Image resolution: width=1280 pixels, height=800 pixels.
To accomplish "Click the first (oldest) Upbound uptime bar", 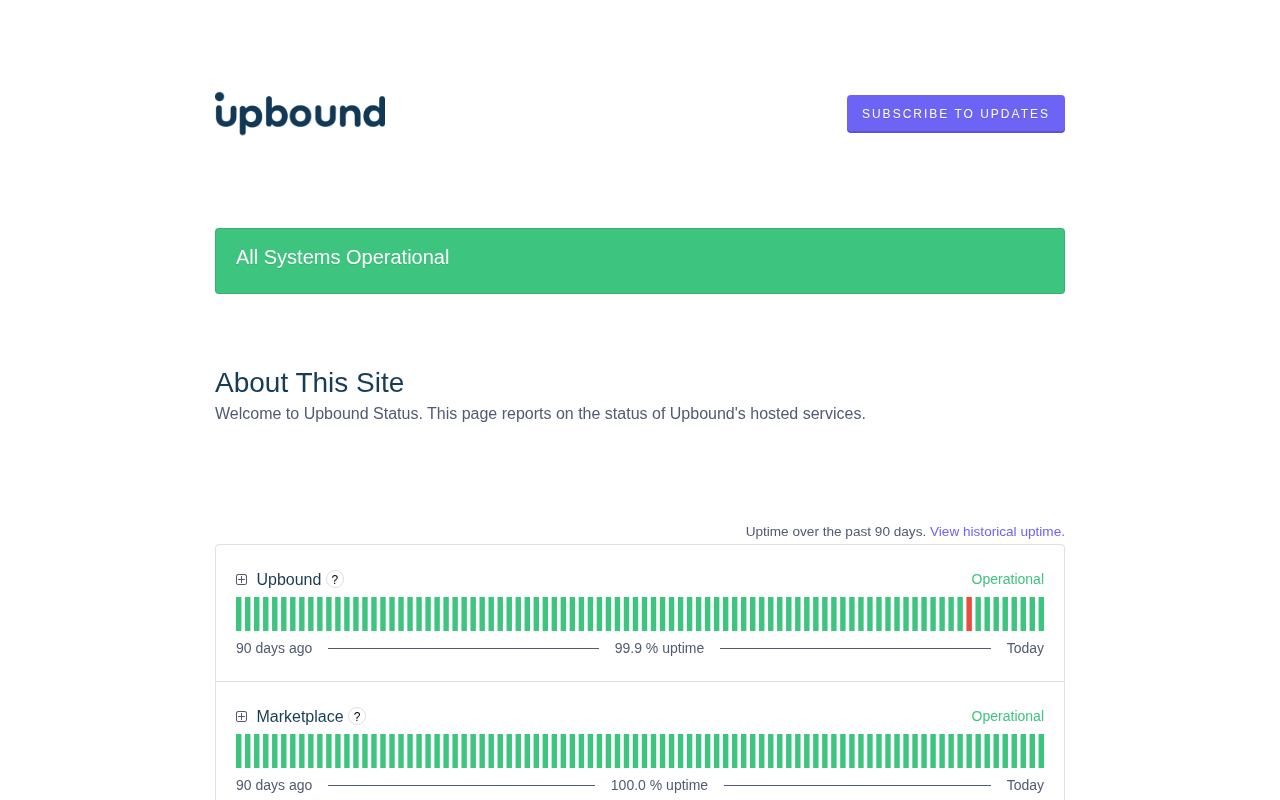I will pyautogui.click(x=239, y=614).
